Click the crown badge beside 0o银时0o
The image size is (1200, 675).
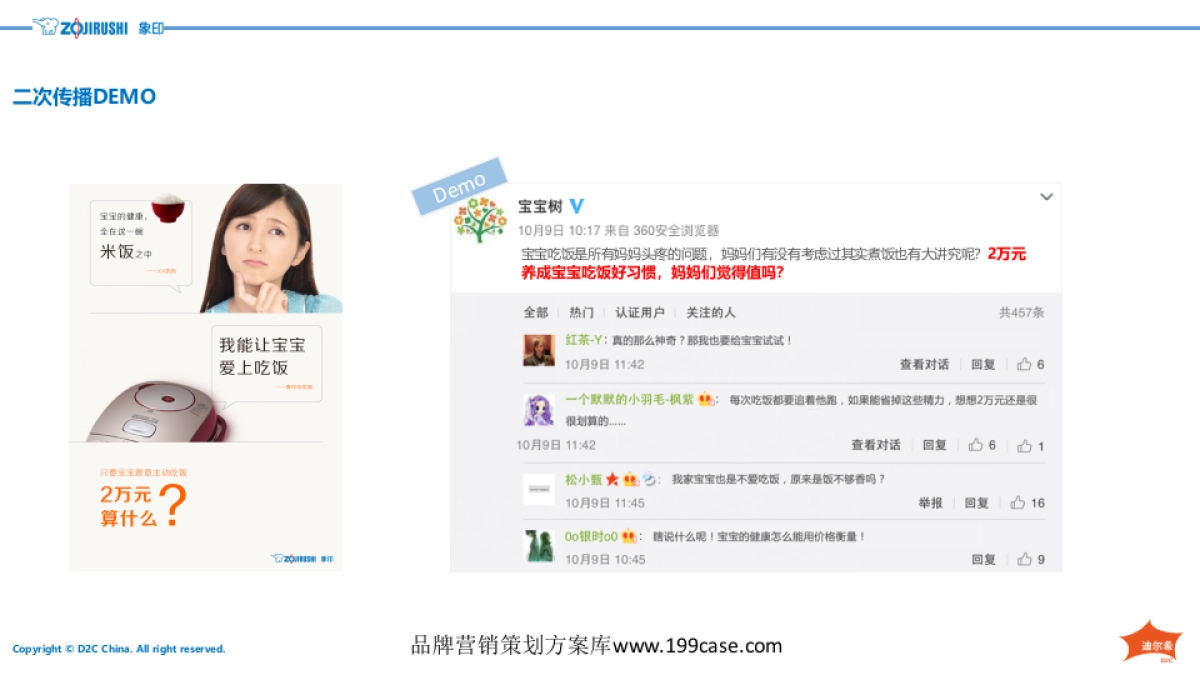627,535
